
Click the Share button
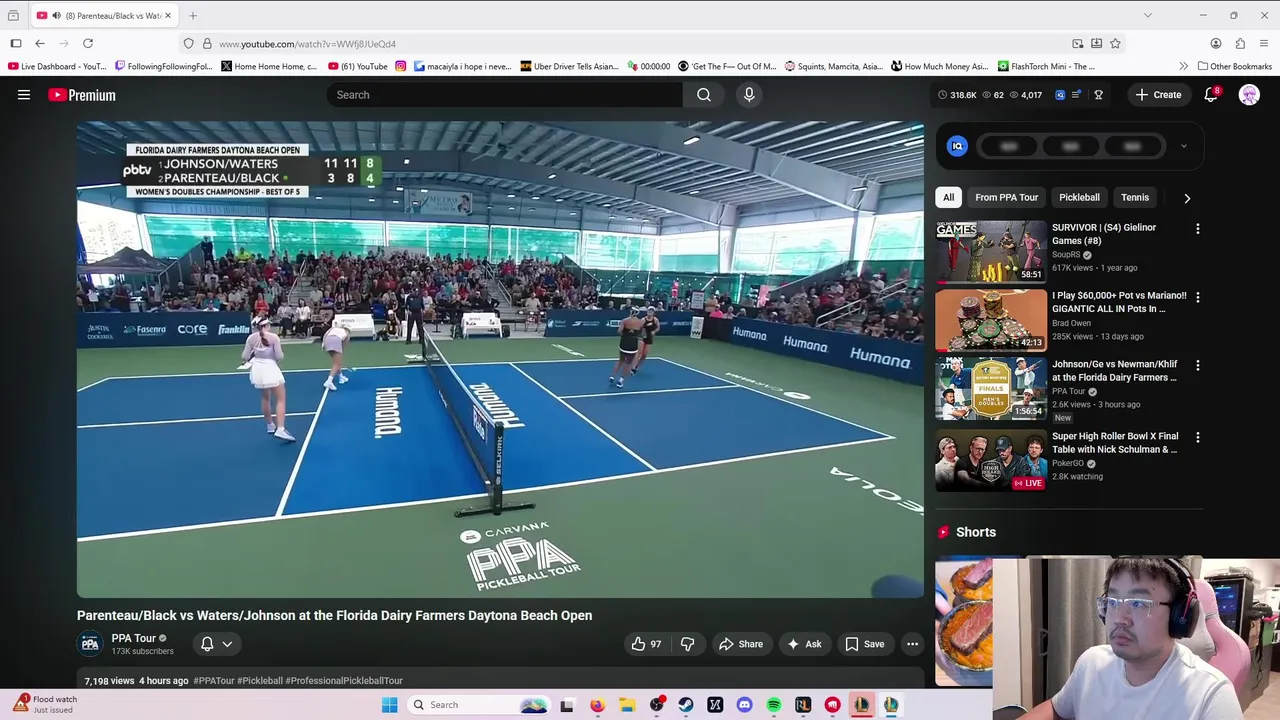(x=741, y=644)
